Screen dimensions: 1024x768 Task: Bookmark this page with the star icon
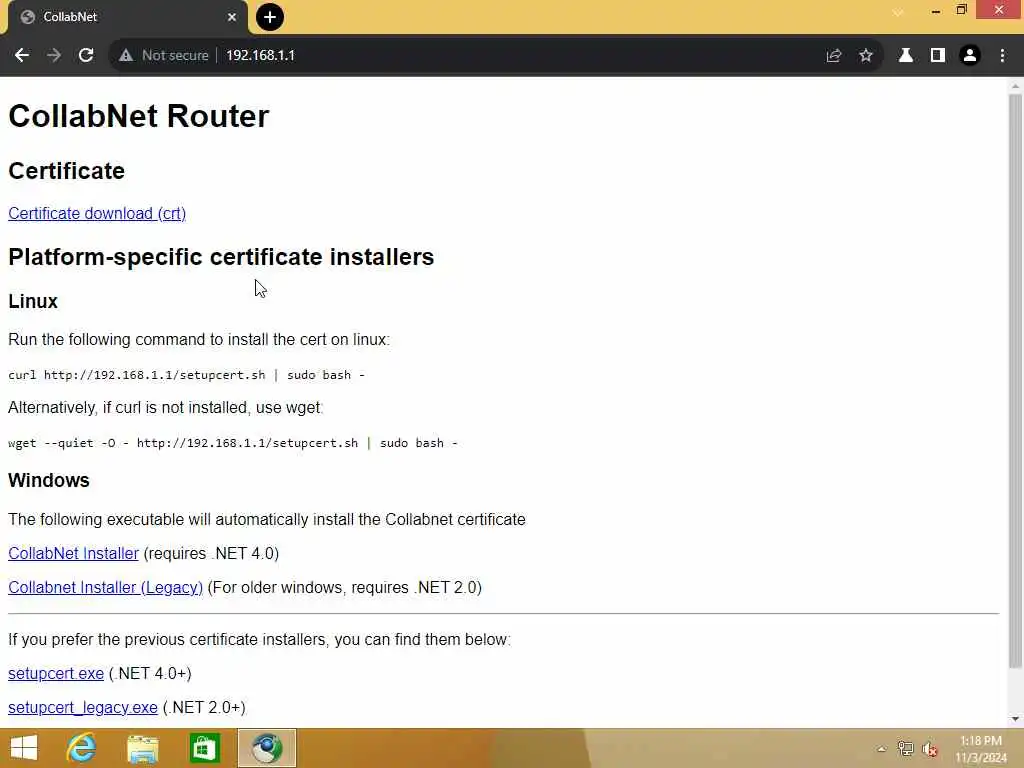point(866,56)
